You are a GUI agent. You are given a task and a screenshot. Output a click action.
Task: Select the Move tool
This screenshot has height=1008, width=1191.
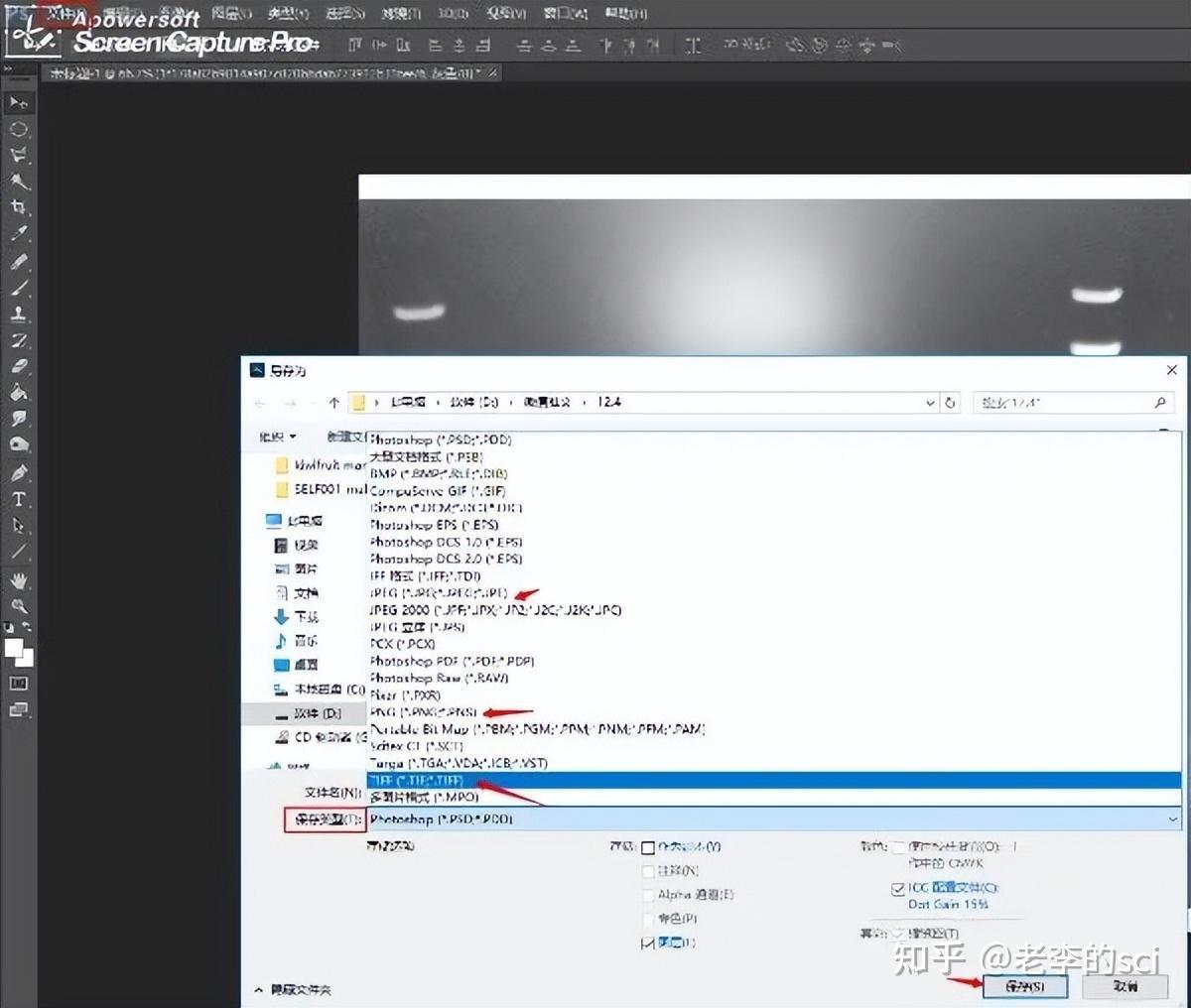[19, 102]
